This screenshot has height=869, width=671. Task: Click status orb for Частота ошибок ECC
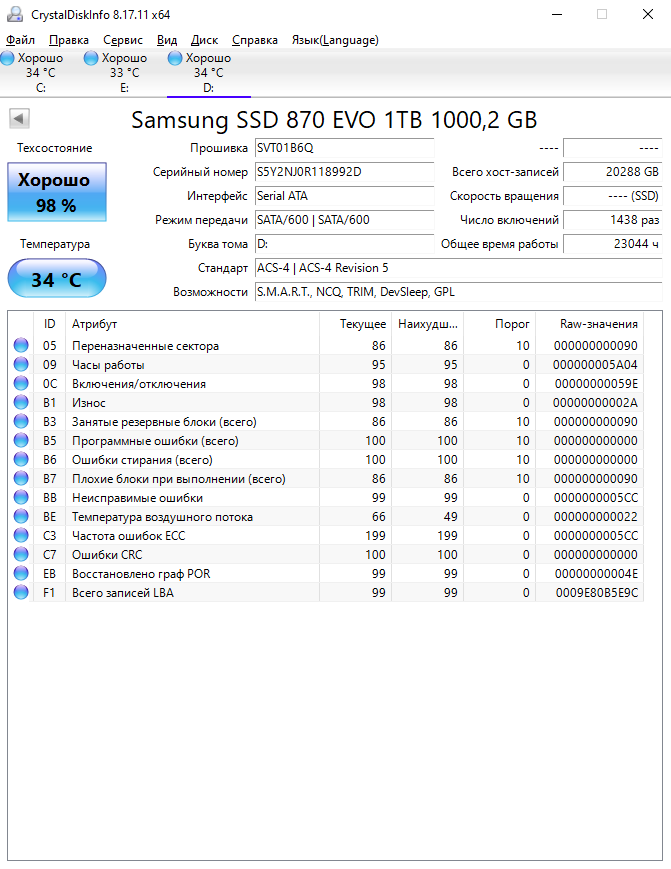pos(21,536)
